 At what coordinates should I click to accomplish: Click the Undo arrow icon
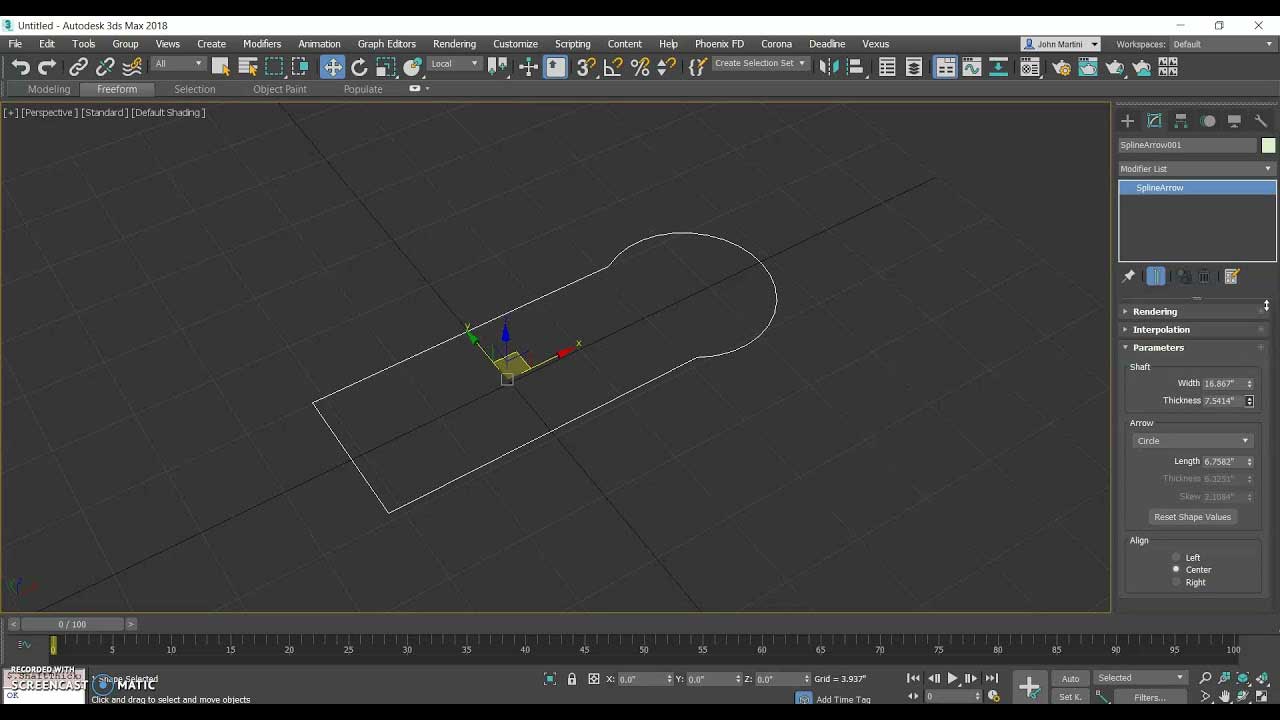pyautogui.click(x=20, y=67)
